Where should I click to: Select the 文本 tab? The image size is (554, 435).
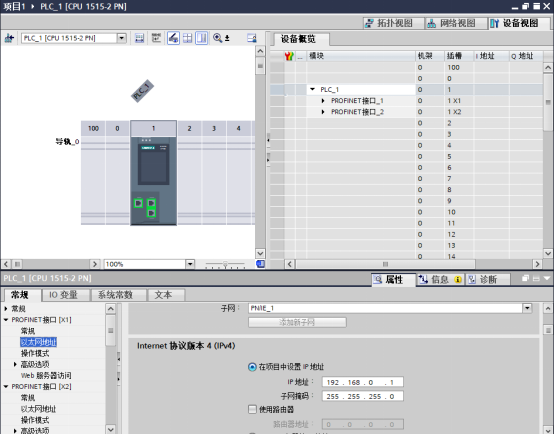coord(166,295)
